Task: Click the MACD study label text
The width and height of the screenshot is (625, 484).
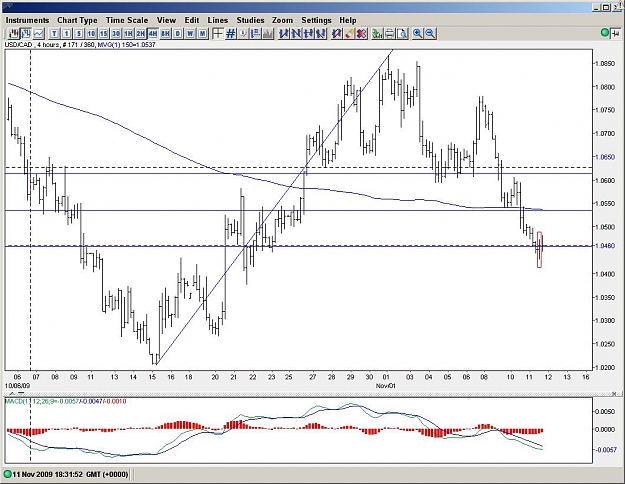Action: click(65, 401)
